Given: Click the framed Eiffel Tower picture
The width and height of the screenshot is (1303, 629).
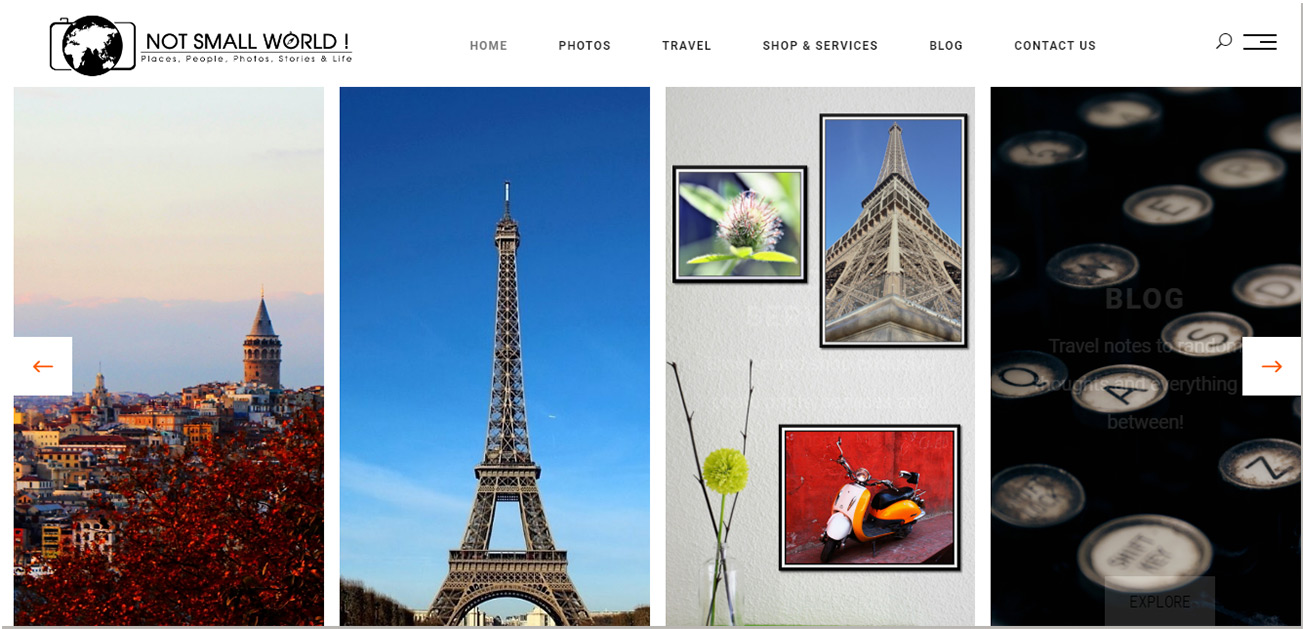Looking at the screenshot, I should point(894,230).
